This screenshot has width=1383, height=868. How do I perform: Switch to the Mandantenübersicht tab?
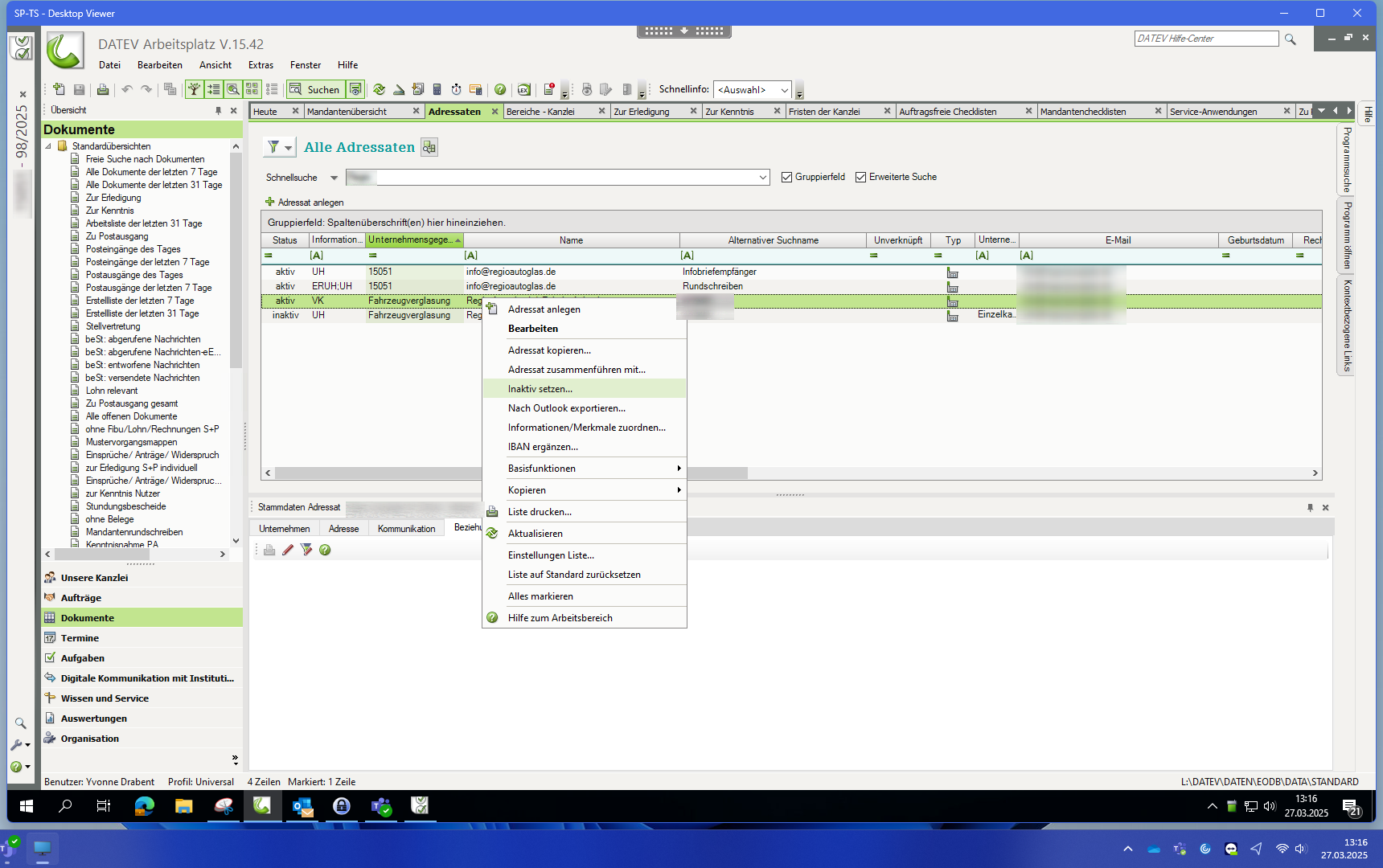coord(347,112)
